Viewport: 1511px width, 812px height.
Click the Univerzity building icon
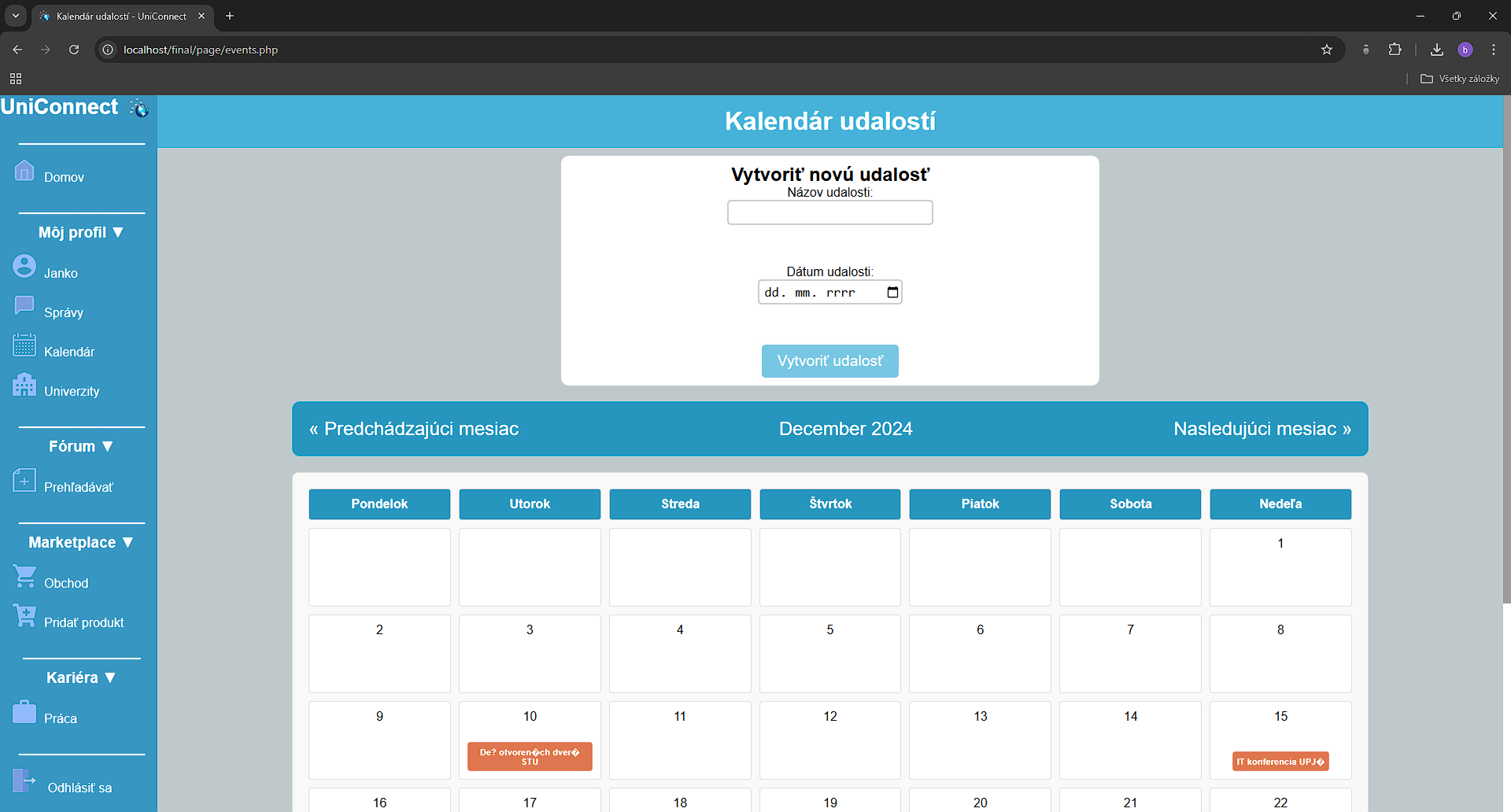[24, 384]
